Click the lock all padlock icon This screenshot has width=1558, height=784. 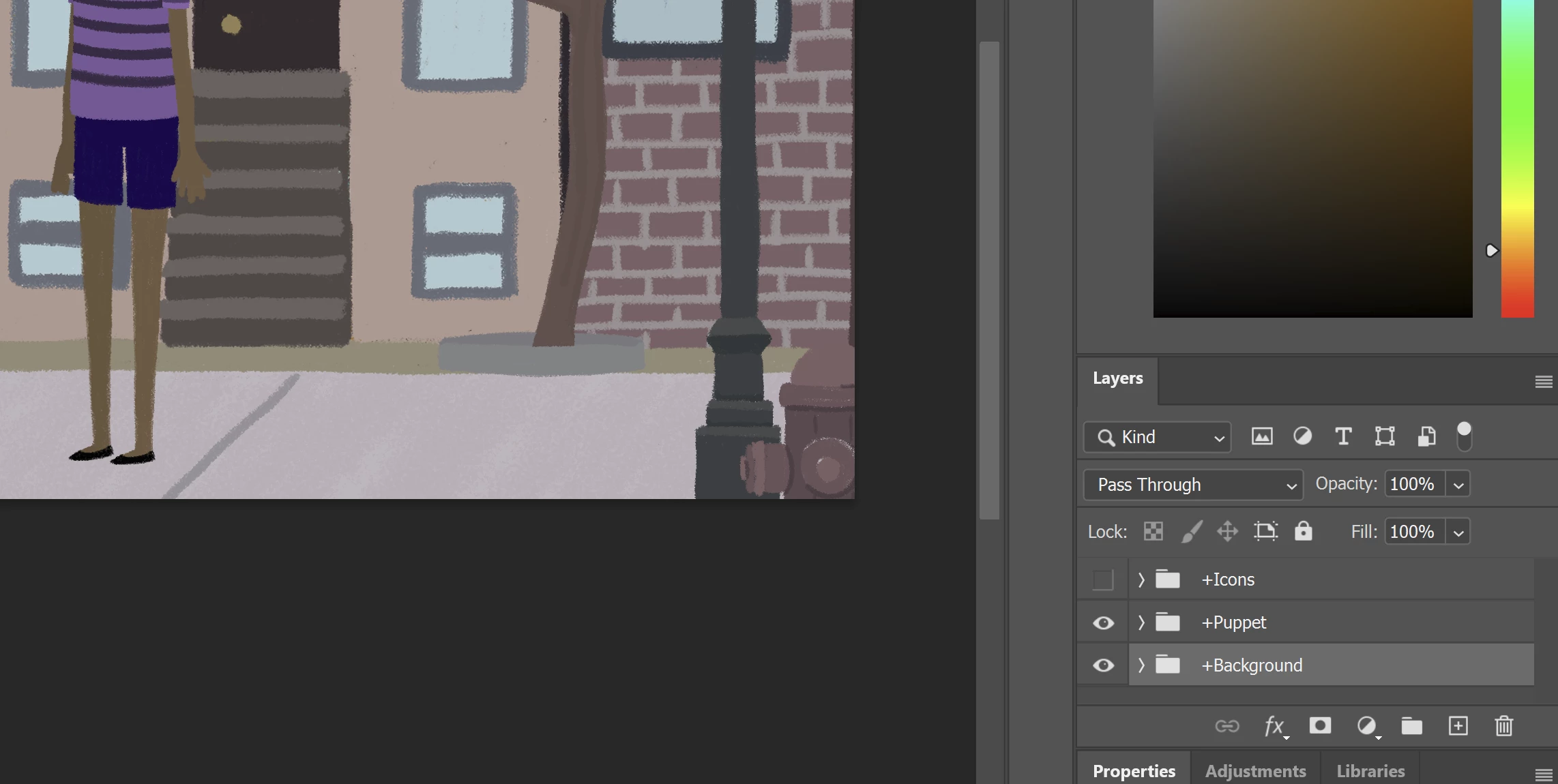pyautogui.click(x=1303, y=531)
